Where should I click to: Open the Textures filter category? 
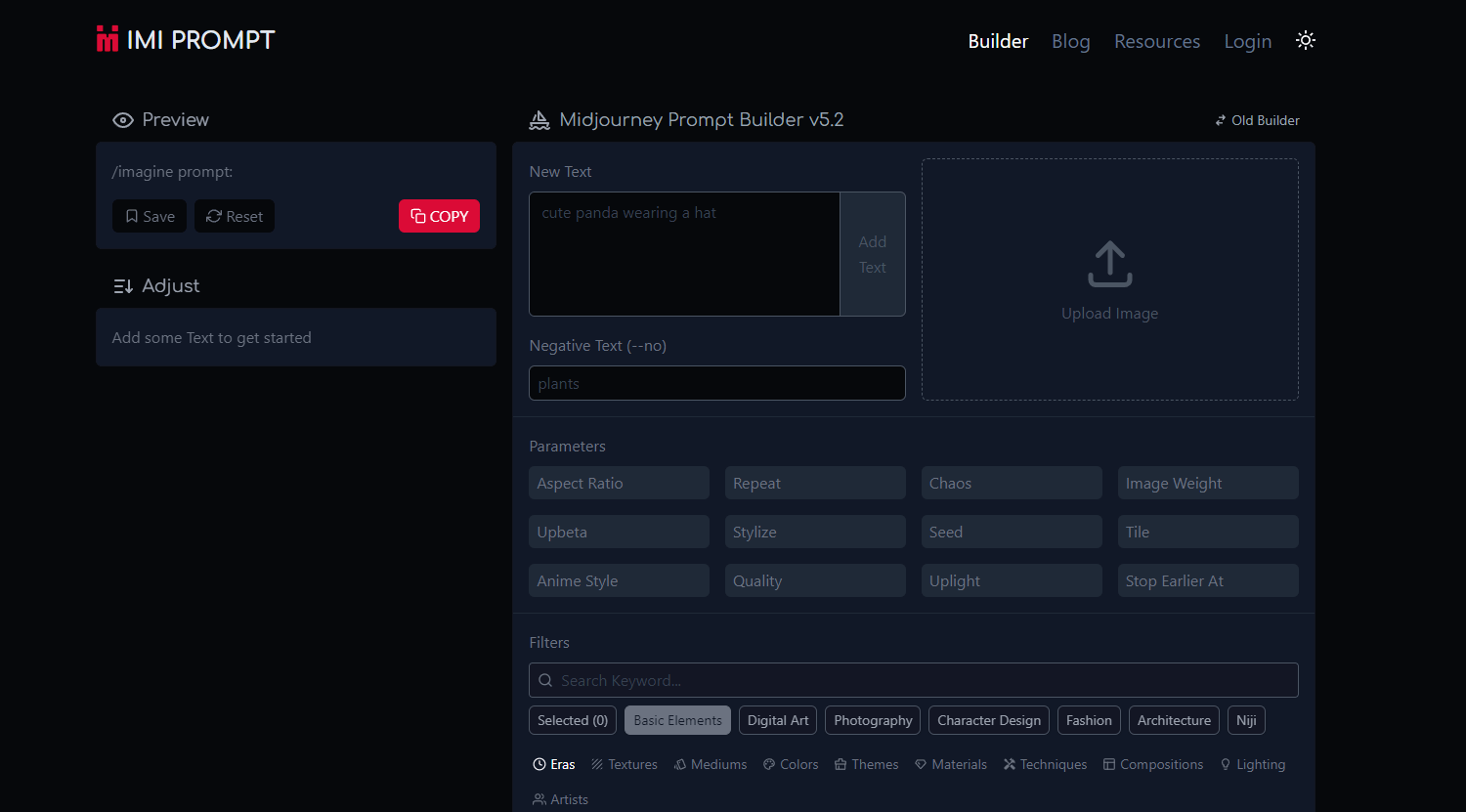pos(625,764)
